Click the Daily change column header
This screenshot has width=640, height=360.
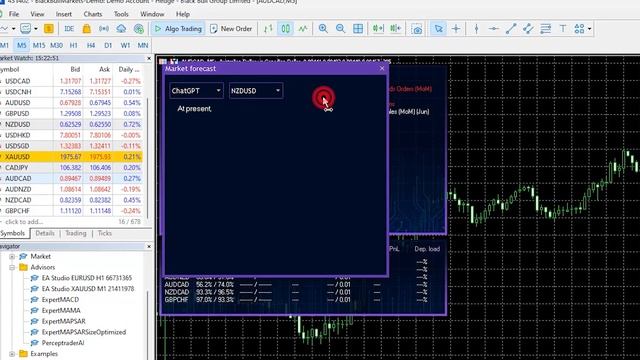coord(129,69)
